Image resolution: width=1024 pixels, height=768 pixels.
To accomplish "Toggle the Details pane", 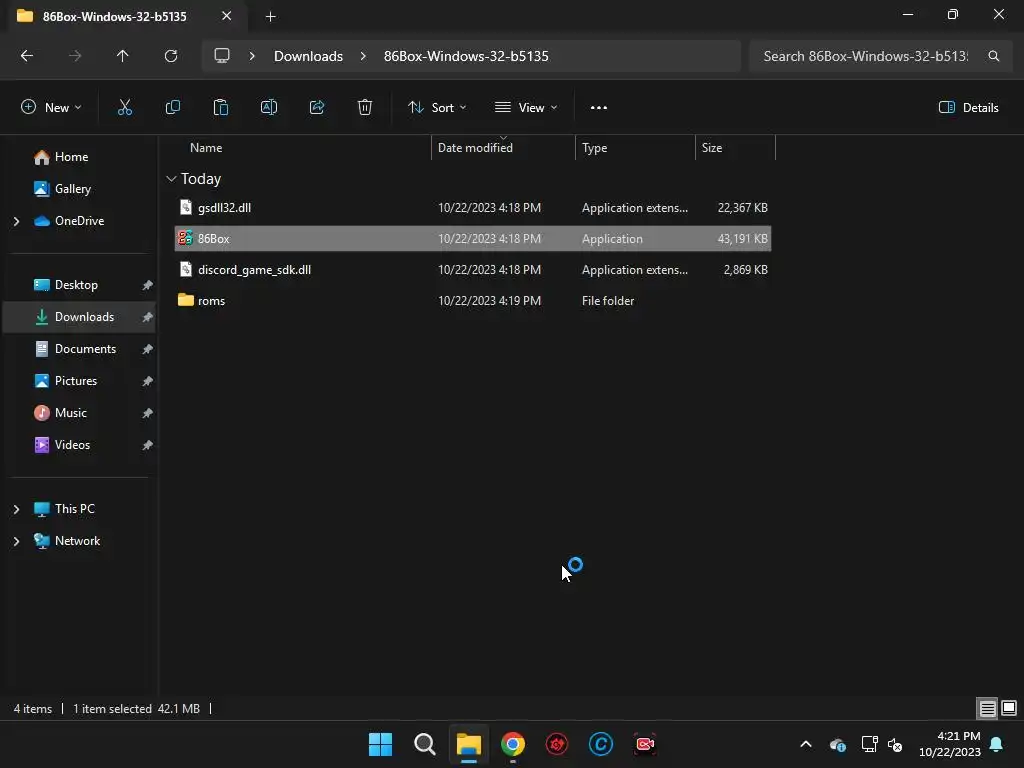I will point(968,108).
